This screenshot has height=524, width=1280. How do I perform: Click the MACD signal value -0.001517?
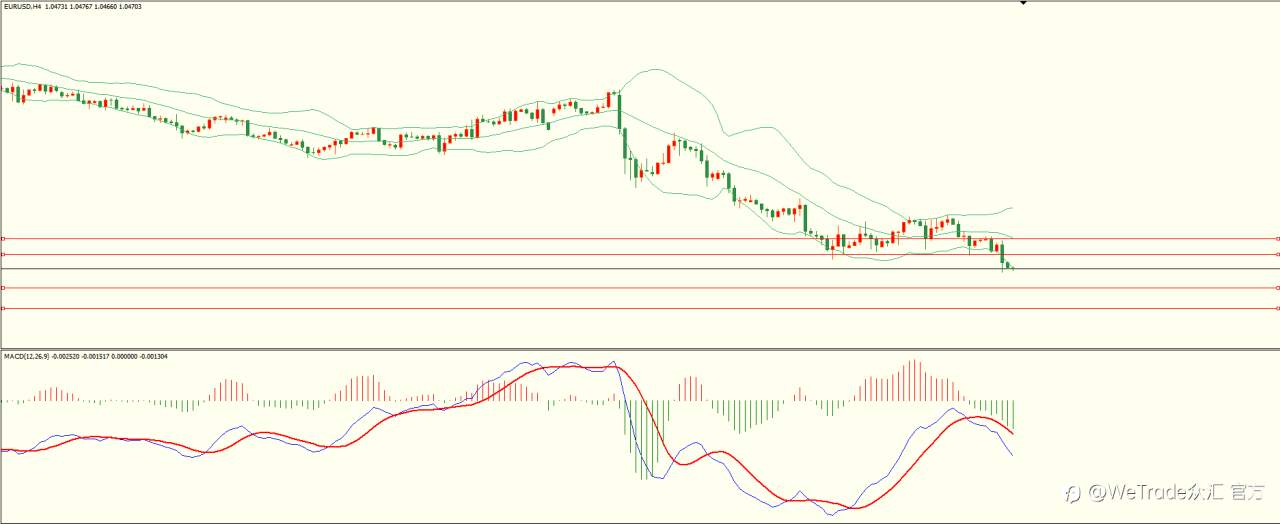[x=94, y=356]
